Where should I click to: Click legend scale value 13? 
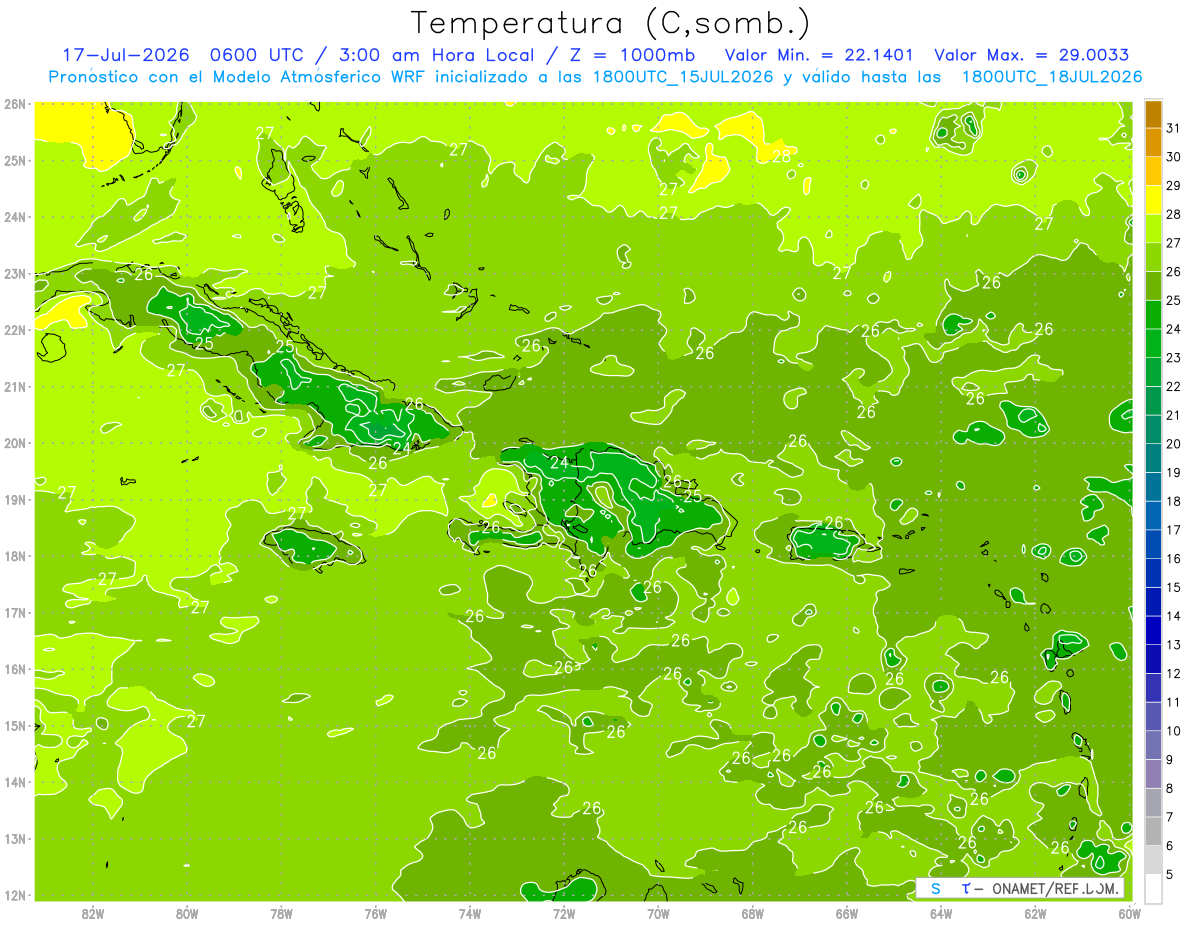coord(1173,645)
